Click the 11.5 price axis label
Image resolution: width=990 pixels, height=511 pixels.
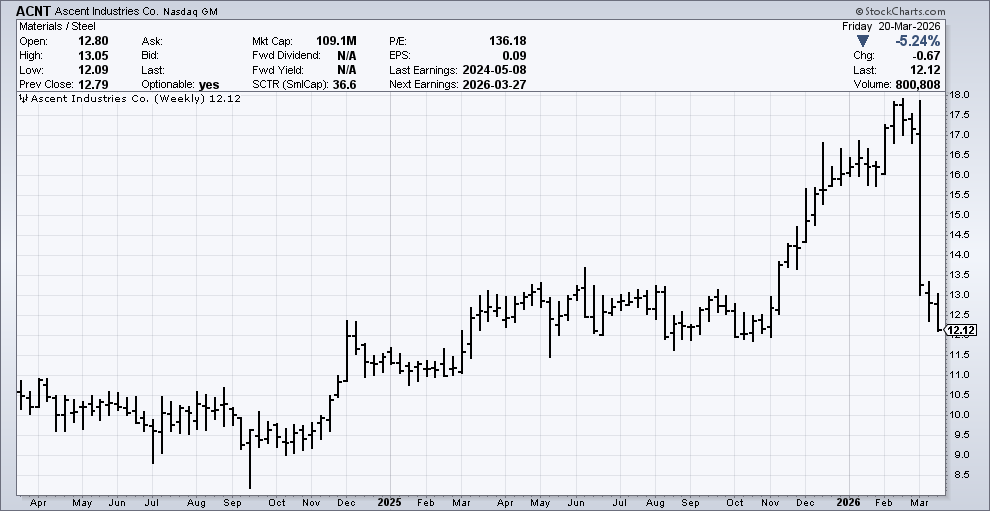pos(960,355)
